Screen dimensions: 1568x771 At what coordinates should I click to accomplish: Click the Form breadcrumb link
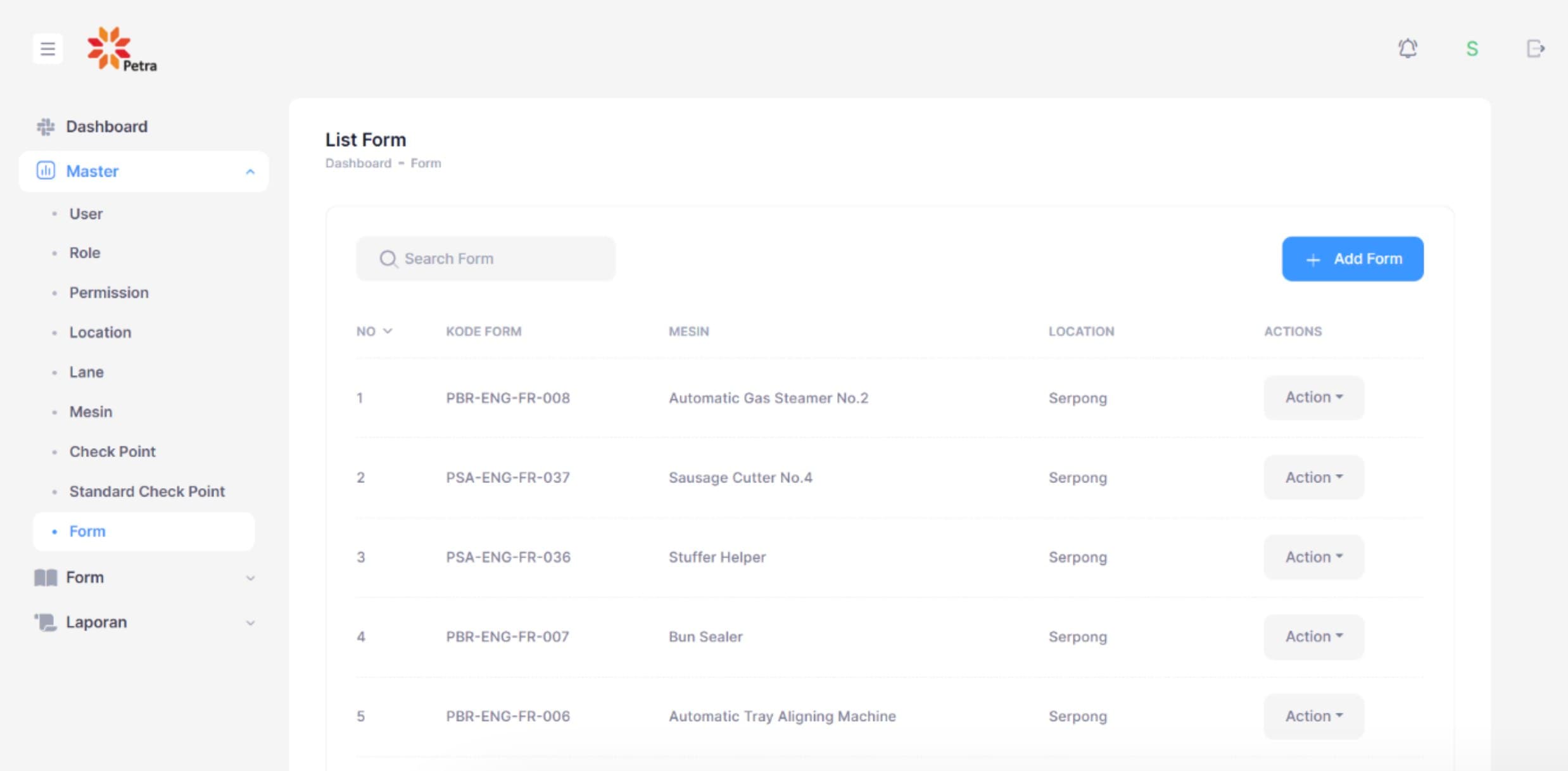pos(426,163)
